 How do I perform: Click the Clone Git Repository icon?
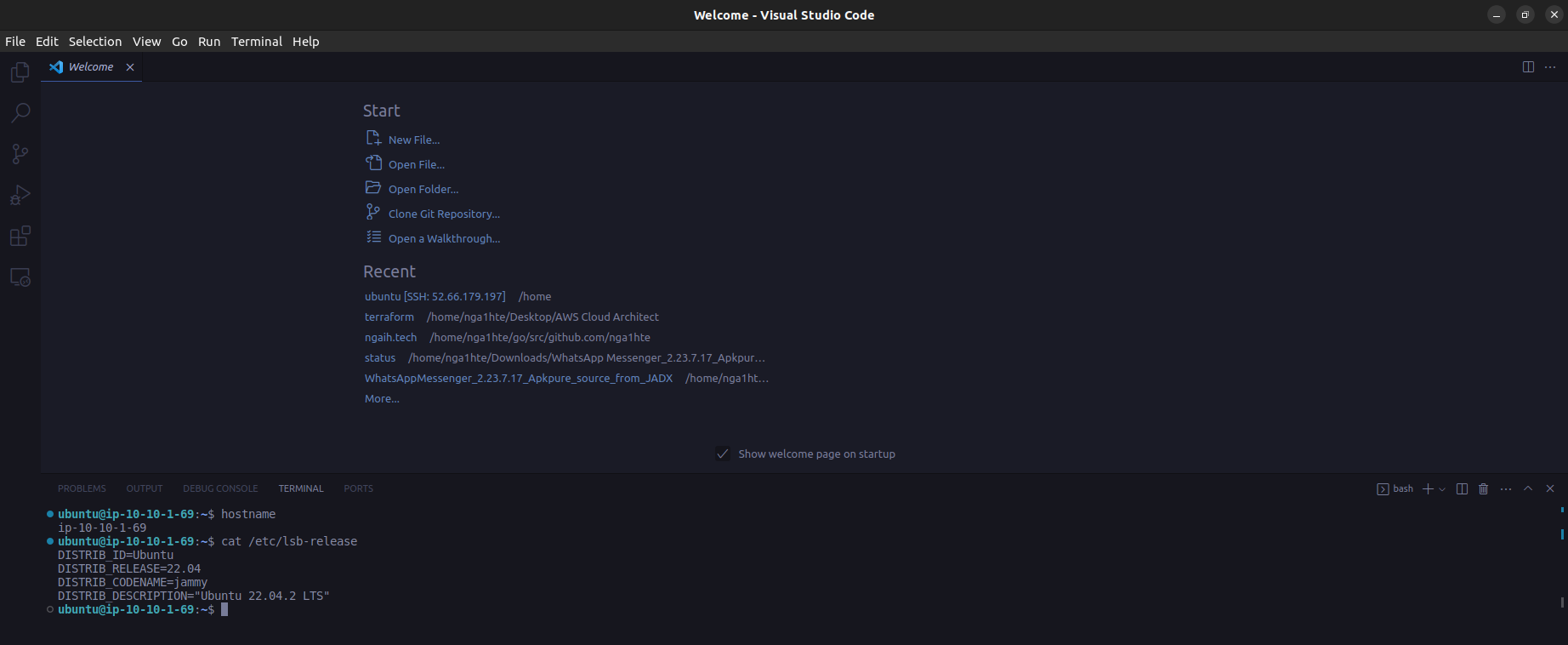pyautogui.click(x=373, y=212)
